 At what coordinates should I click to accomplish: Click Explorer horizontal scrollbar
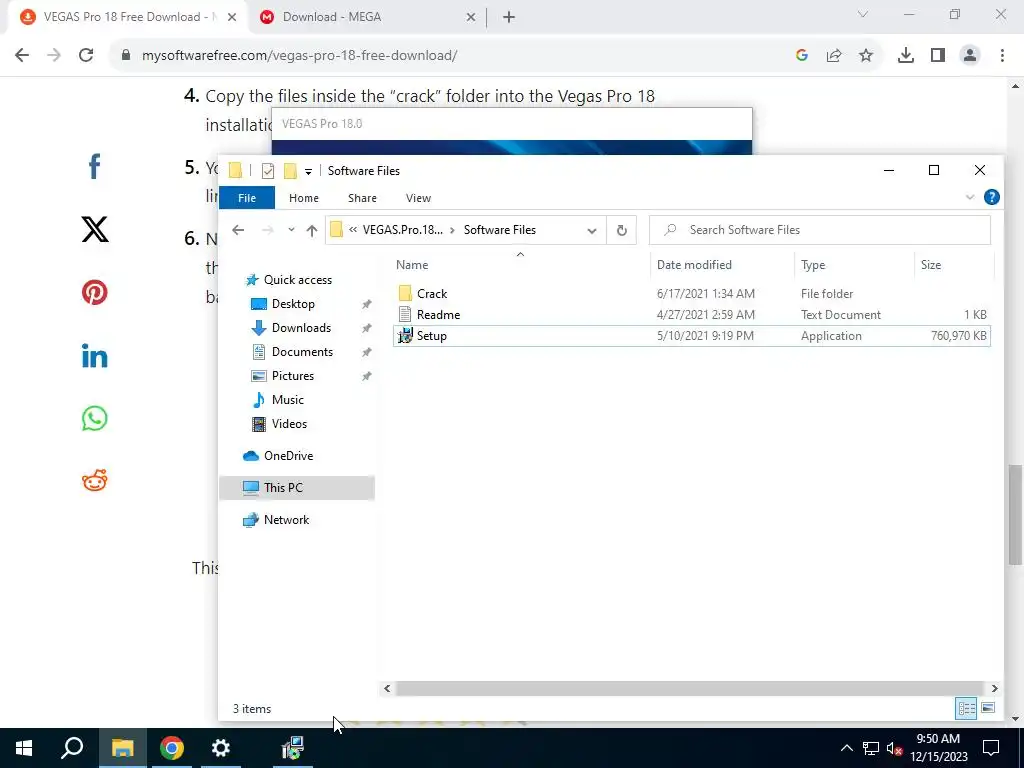689,688
